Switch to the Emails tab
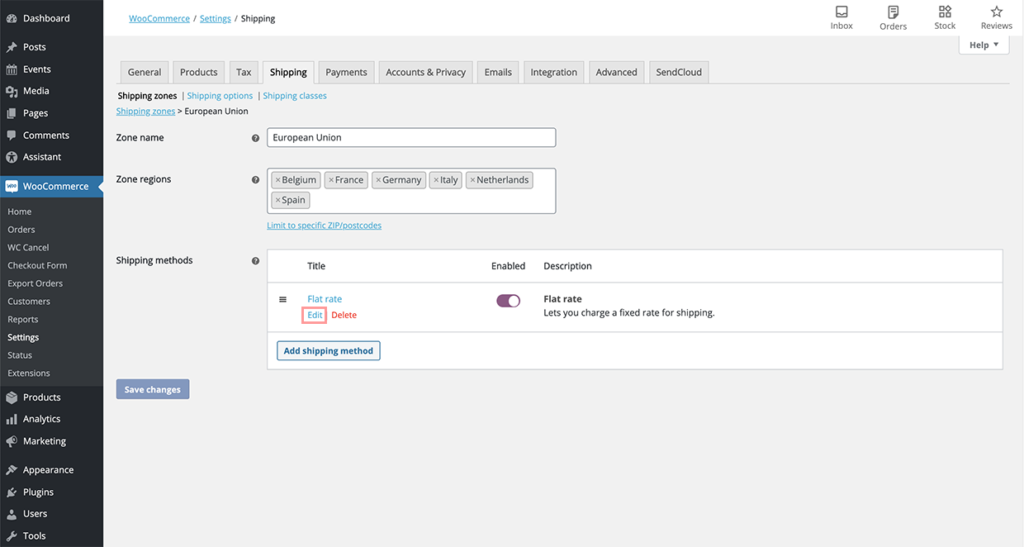 [498, 72]
